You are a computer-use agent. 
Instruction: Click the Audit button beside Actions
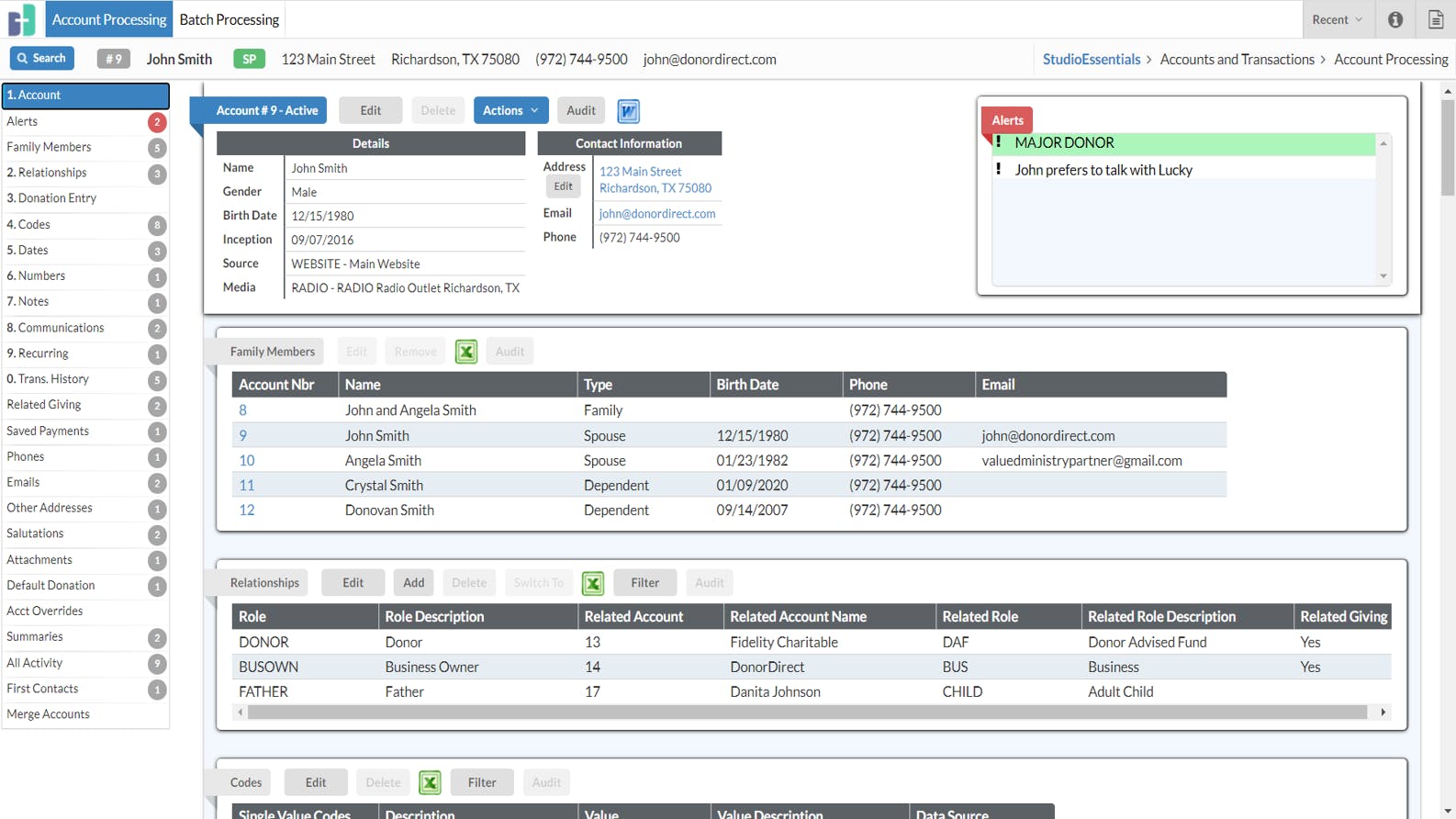(581, 110)
